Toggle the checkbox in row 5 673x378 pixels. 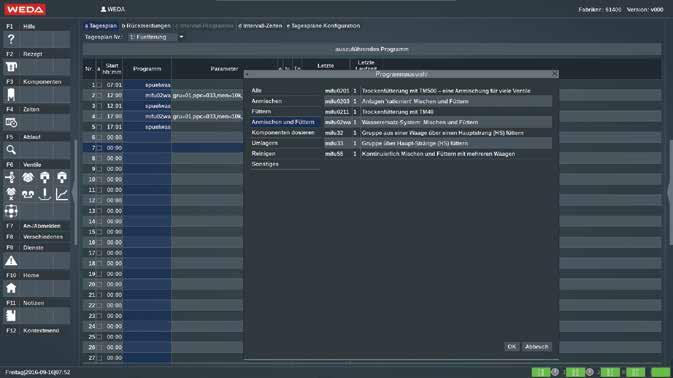tap(99, 127)
